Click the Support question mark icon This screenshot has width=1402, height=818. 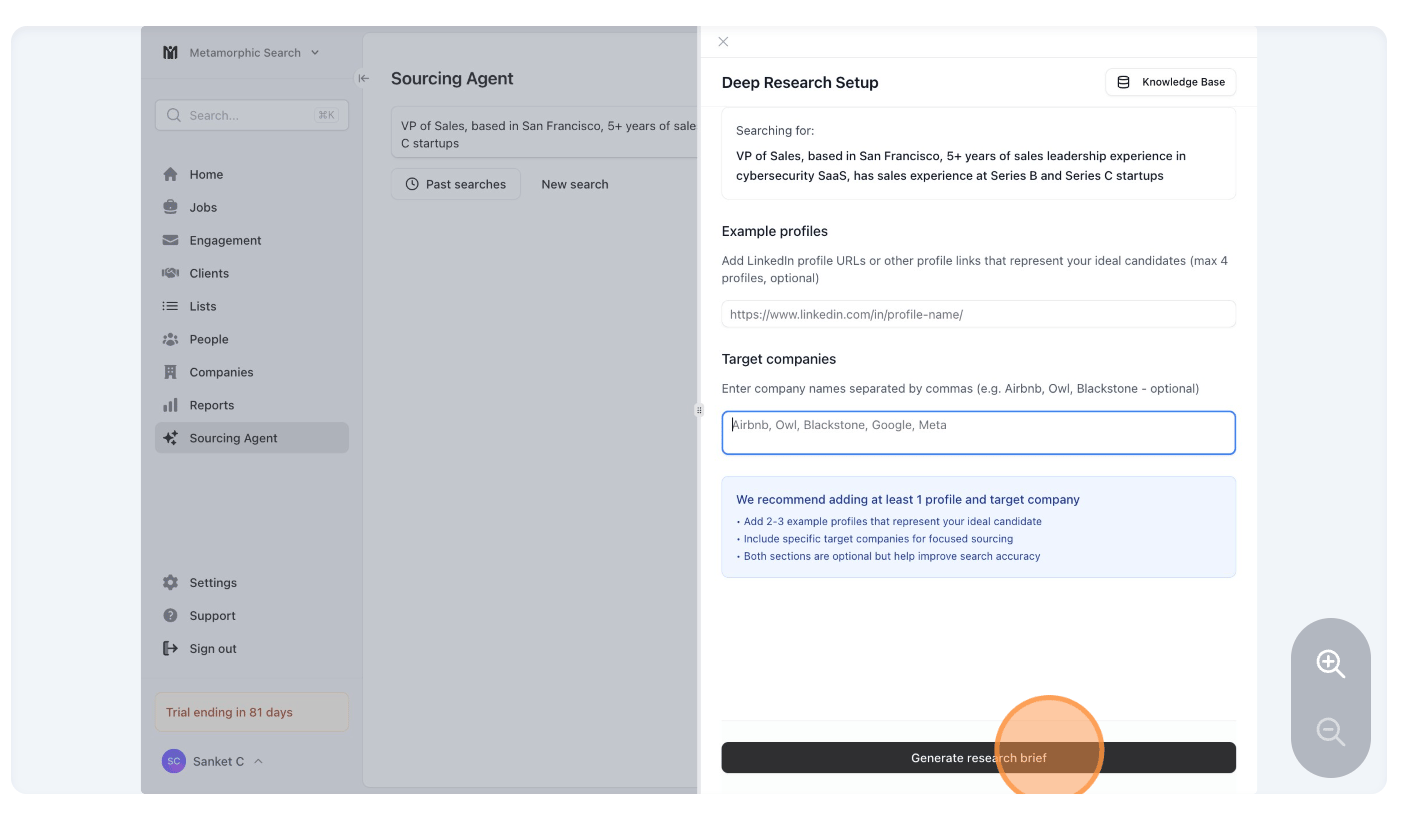click(x=170, y=615)
